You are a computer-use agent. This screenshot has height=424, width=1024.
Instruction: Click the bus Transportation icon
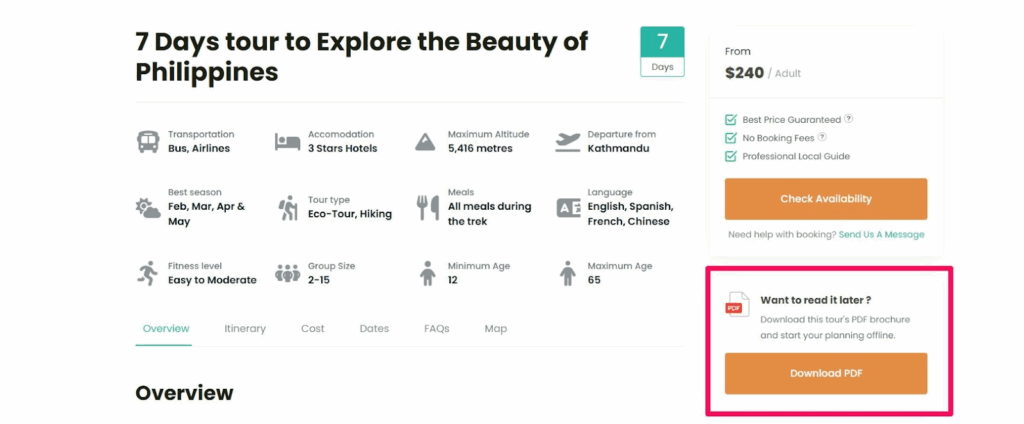(148, 142)
